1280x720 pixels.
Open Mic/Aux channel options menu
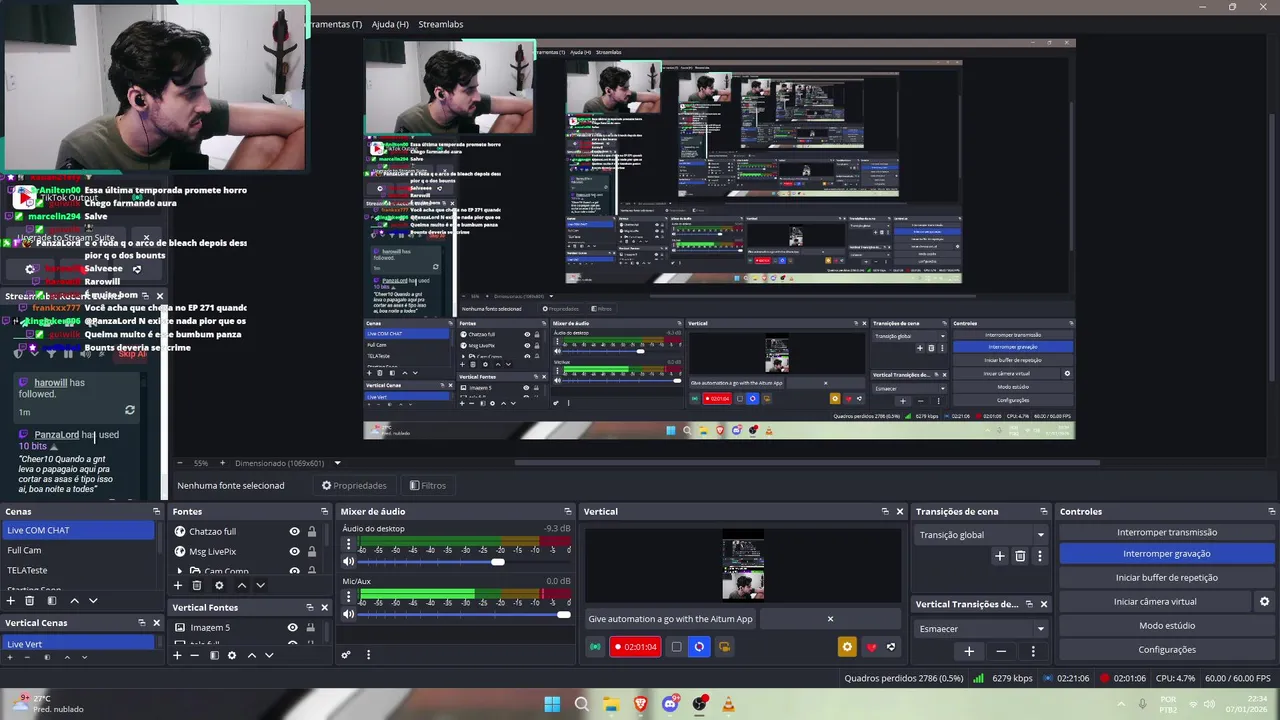tap(348, 598)
